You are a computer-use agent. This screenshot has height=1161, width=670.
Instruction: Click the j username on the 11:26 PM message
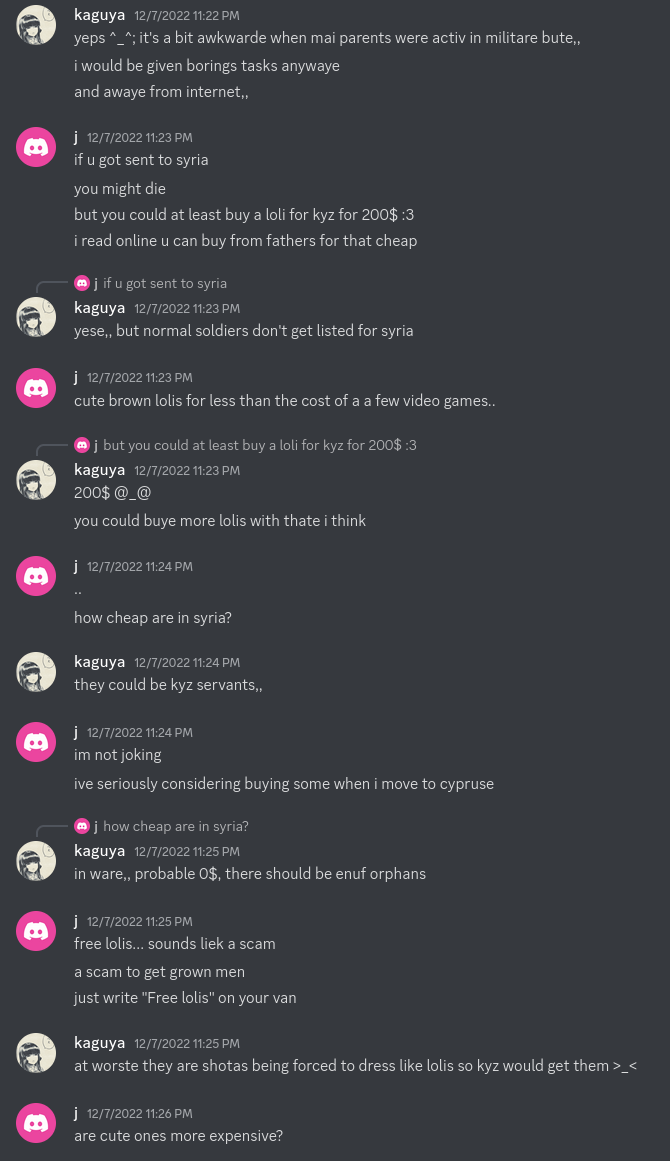click(x=76, y=1113)
